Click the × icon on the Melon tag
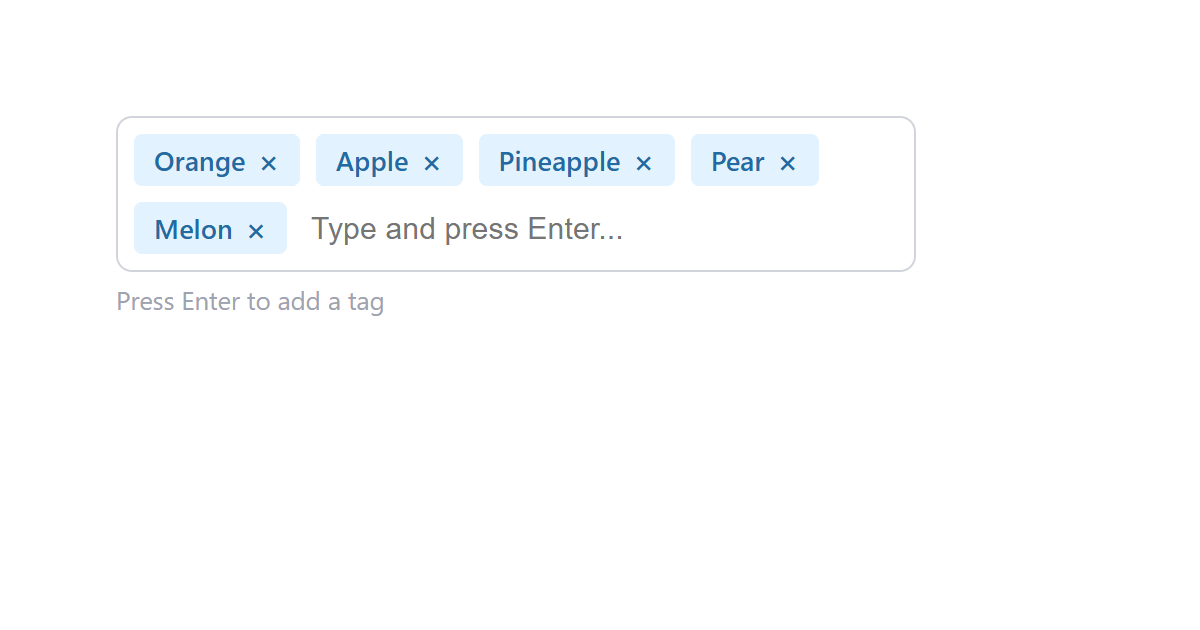The image size is (1200, 630). [256, 228]
